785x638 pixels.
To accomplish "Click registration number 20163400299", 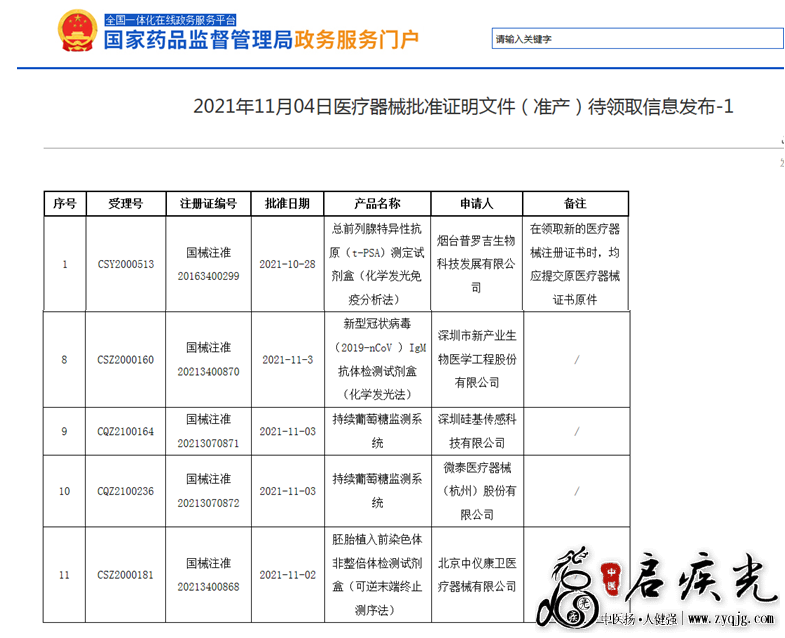I will [x=208, y=276].
